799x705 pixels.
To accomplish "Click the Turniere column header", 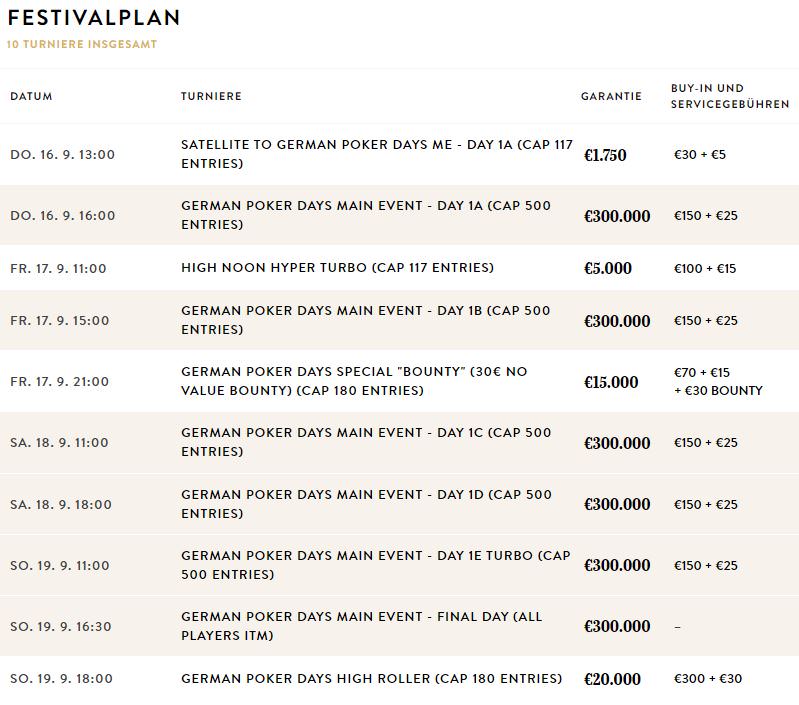I will point(211,97).
